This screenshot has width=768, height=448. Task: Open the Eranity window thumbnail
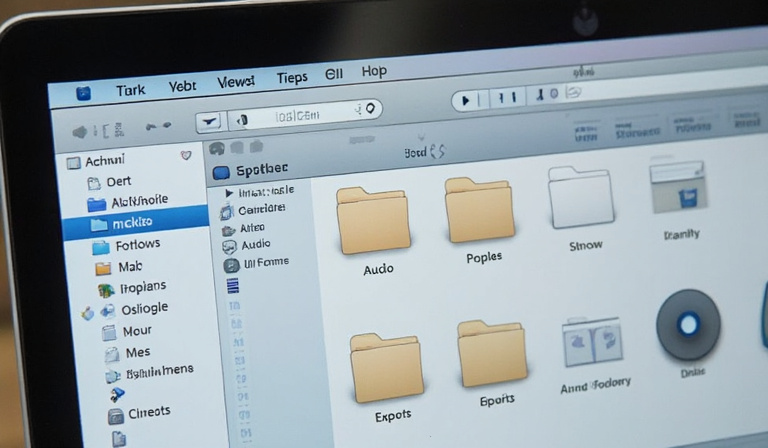[678, 187]
